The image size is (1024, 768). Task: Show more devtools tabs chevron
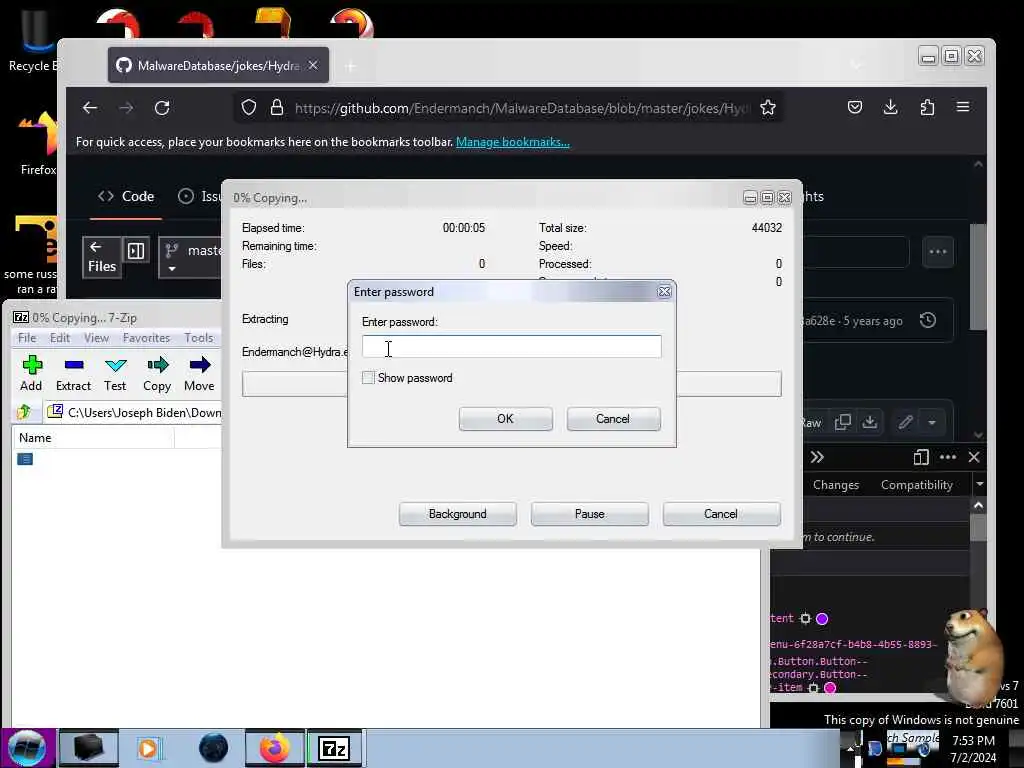(x=817, y=457)
